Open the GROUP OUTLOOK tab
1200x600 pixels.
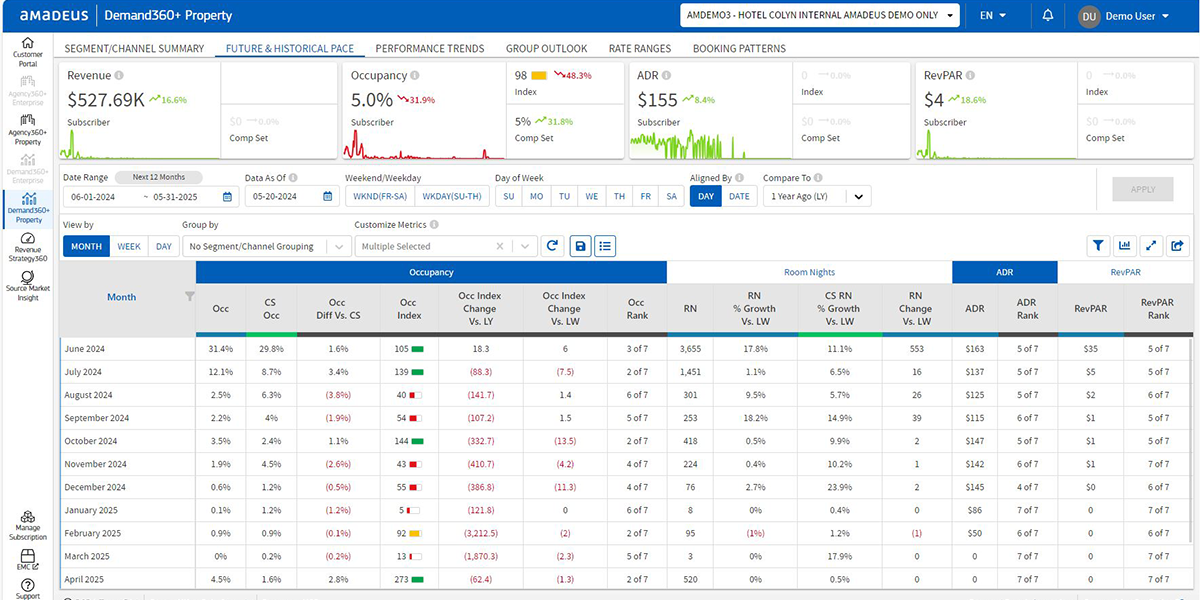click(x=546, y=48)
